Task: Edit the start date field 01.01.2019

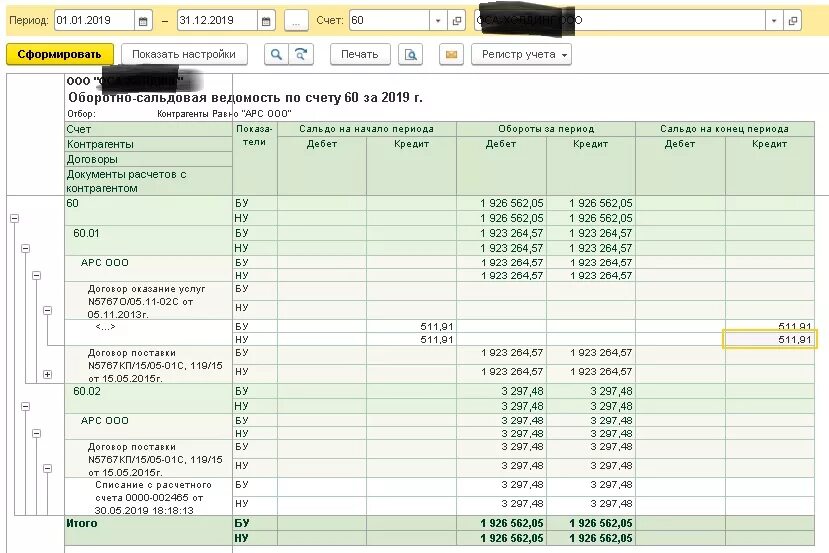Action: [95, 21]
